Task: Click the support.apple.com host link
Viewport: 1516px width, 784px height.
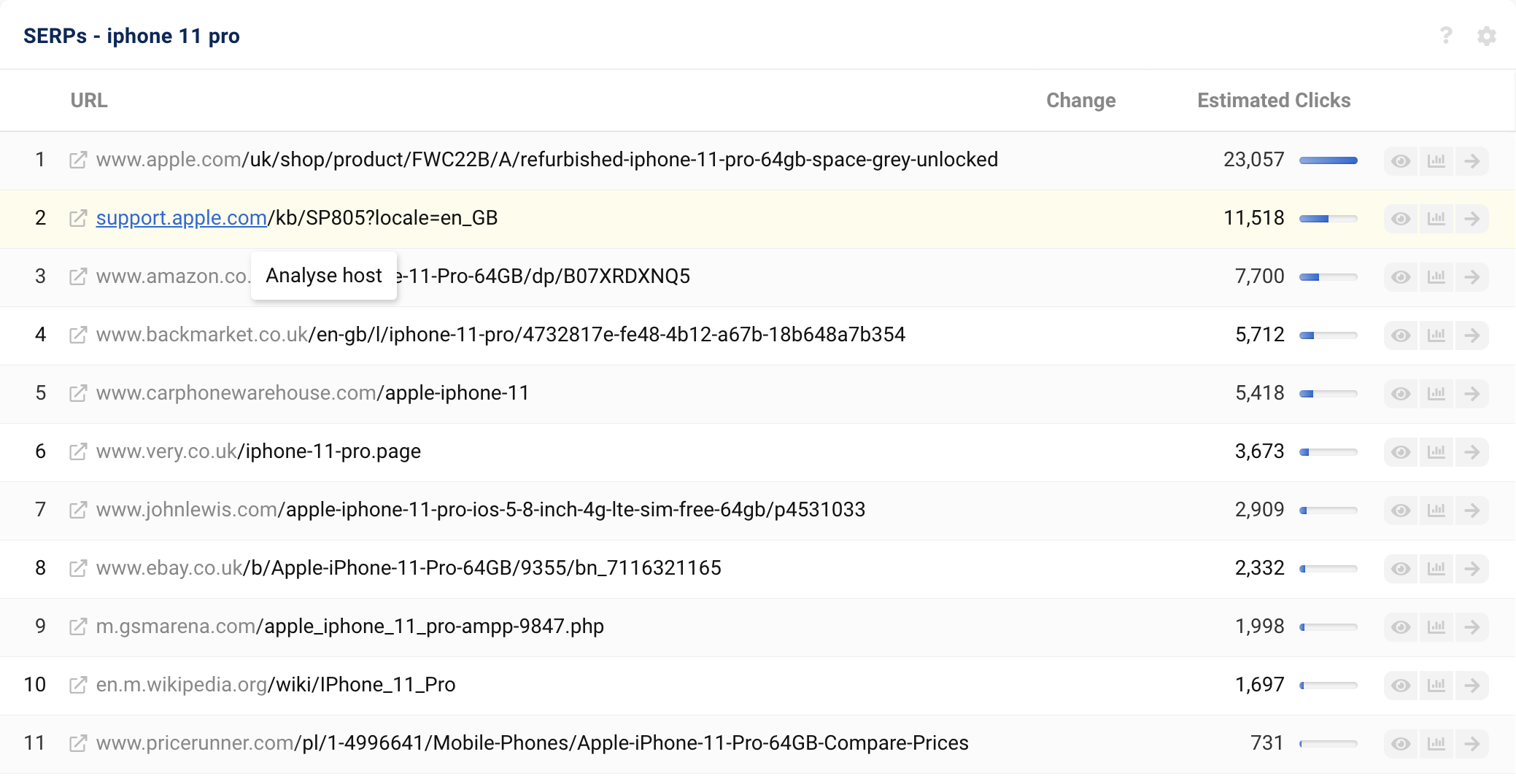Action: tap(182, 218)
